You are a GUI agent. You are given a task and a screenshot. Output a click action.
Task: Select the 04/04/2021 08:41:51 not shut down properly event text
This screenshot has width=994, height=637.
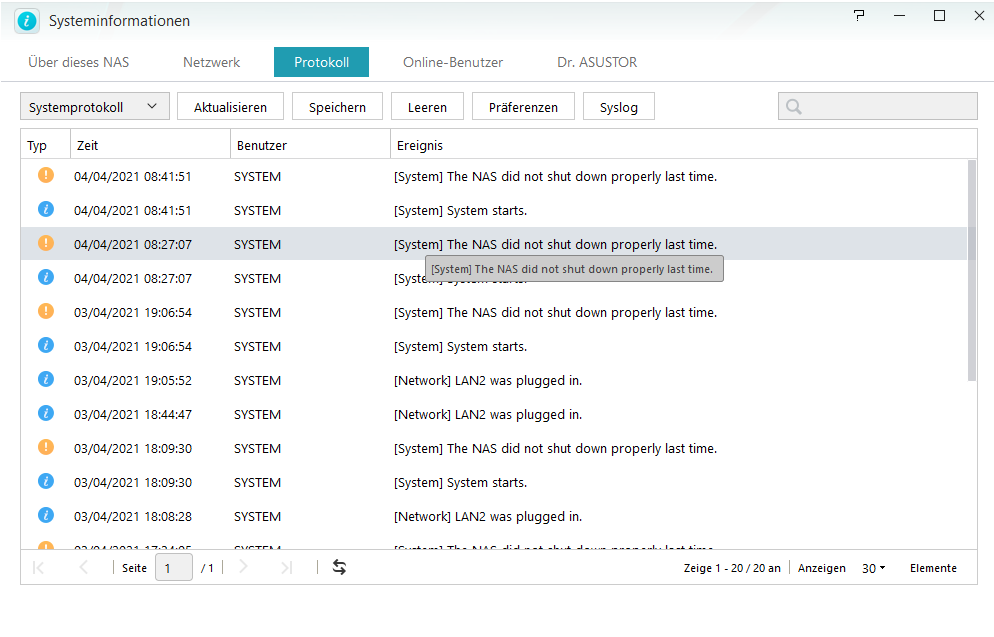point(555,176)
